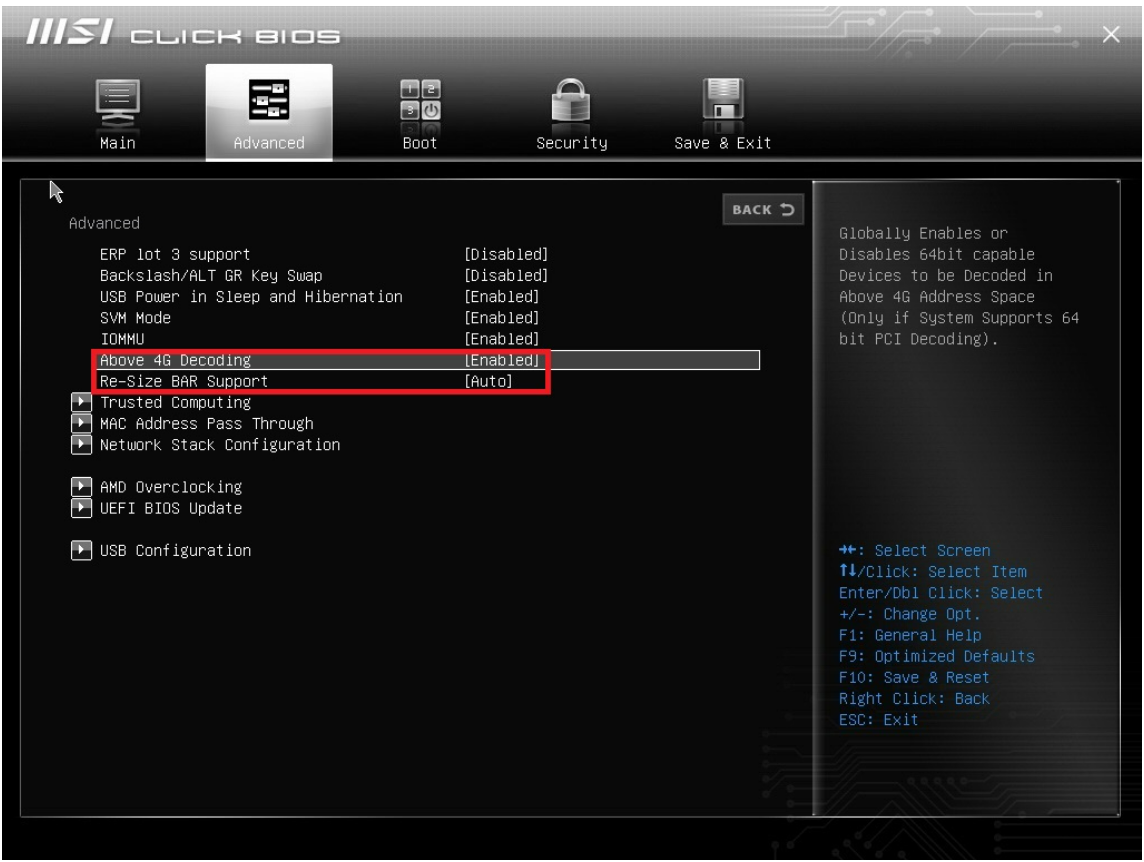Open Trusted Computing submenu text
This screenshot has height=862, width=1144.
click(x=175, y=402)
